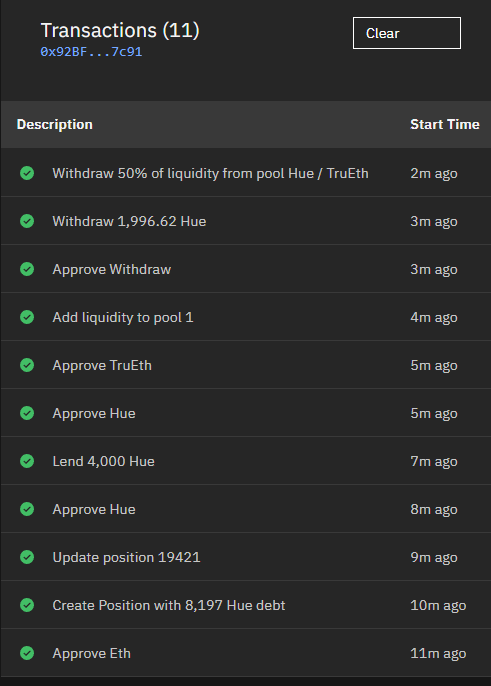
Task: Click checkmark for Create Position with 8,197 Hue debt
Action: point(27,605)
